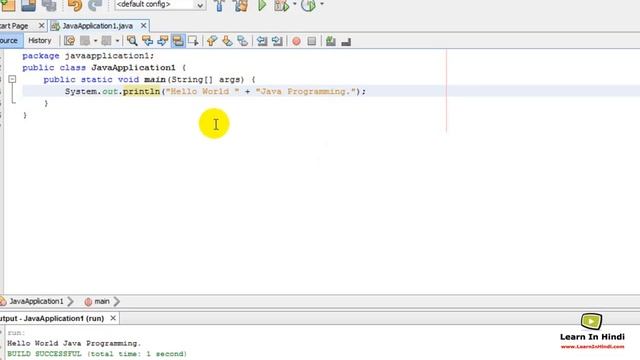The image size is (640, 360).
Task: Click the Undo arrow in the main toolbar
Action: [75, 5]
